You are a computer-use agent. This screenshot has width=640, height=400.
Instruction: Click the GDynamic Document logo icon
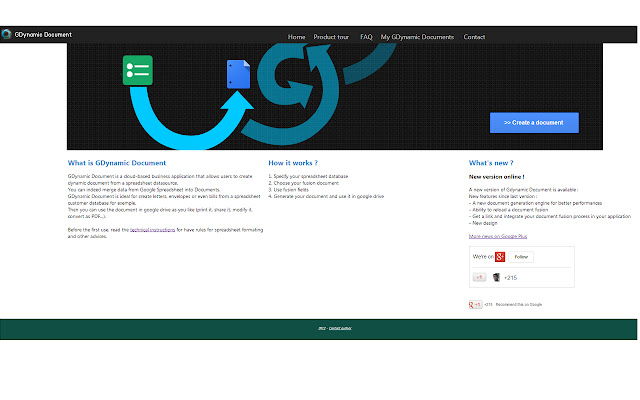(6, 34)
